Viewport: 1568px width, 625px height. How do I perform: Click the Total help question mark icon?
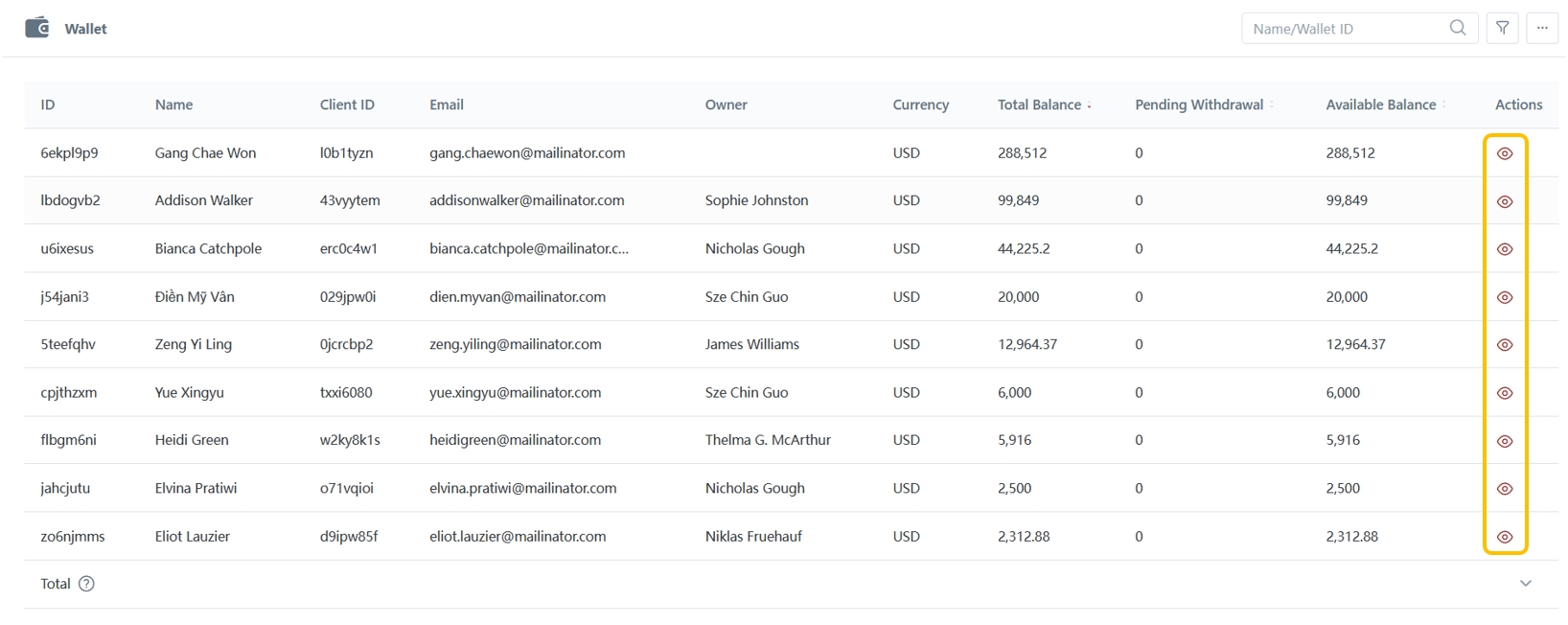[86, 584]
